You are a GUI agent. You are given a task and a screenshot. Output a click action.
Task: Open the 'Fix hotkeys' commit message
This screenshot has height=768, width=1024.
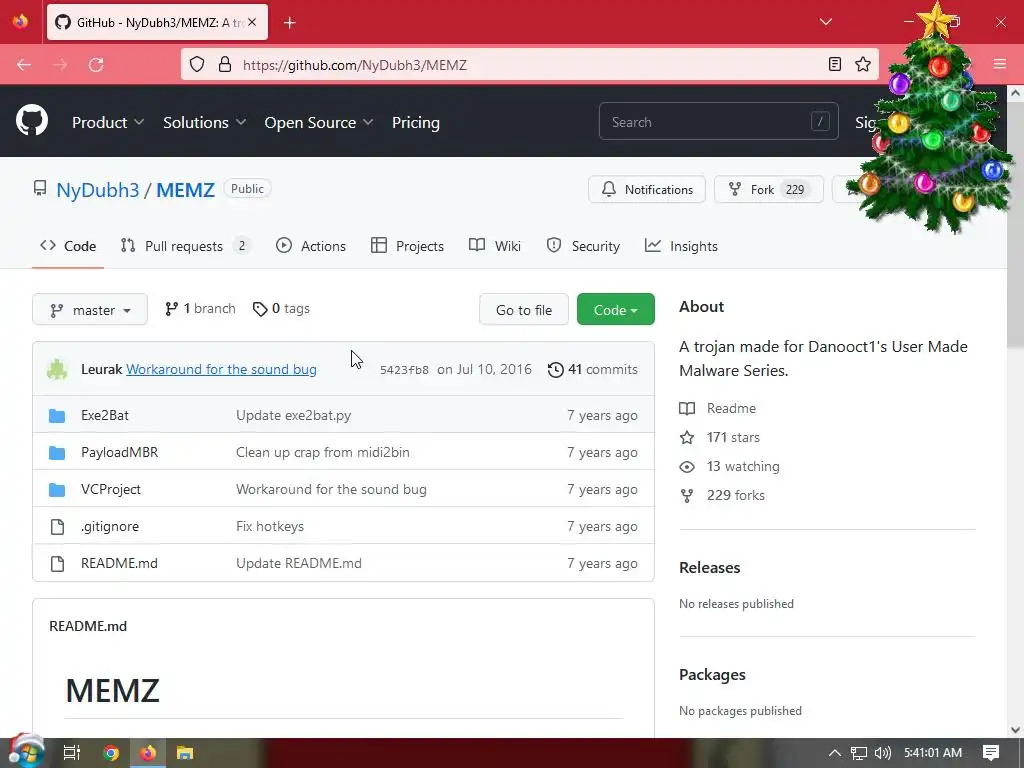pos(270,526)
